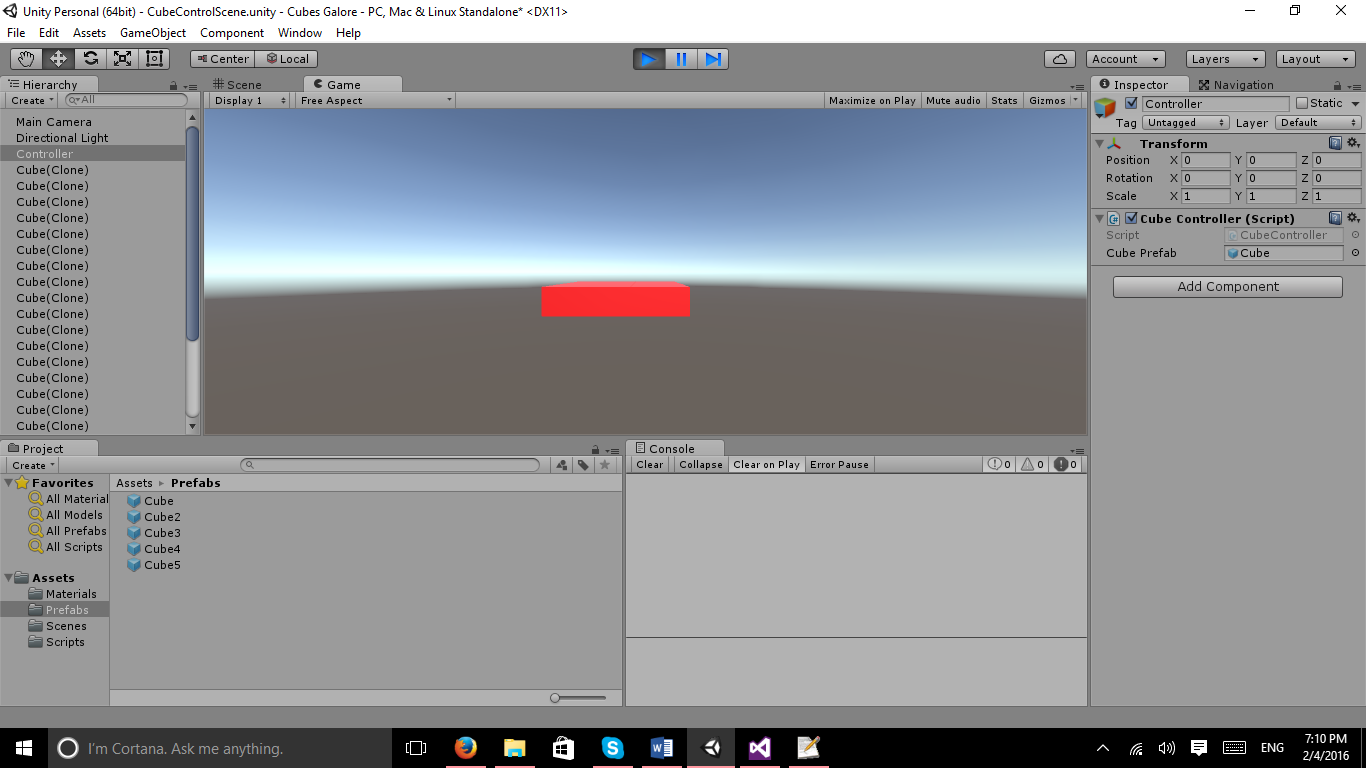1366x768 pixels.
Task: Click the Step frame button
Action: point(713,59)
